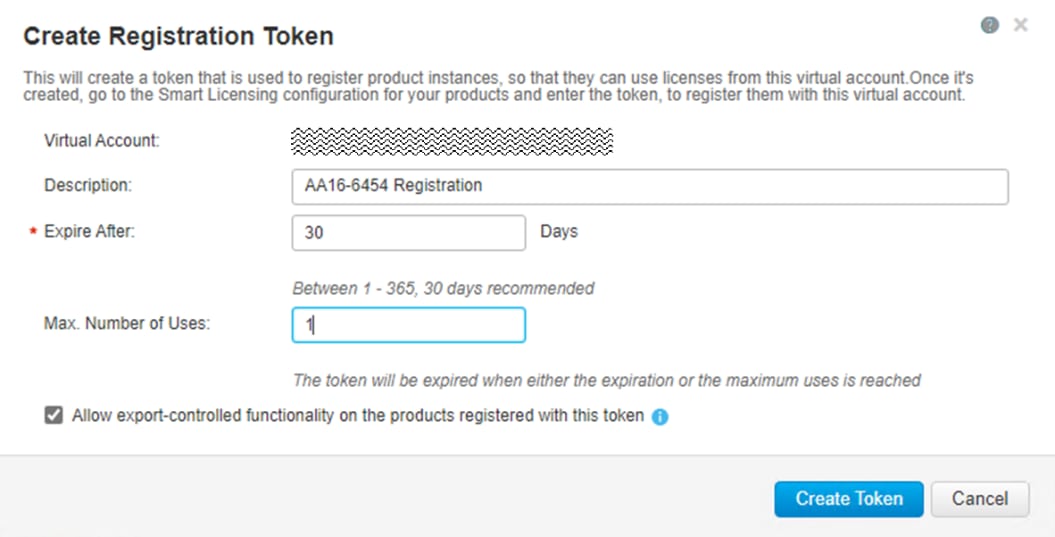Click the 'Days' unit label
Image resolution: width=1055 pixels, height=537 pixels.
point(559,231)
